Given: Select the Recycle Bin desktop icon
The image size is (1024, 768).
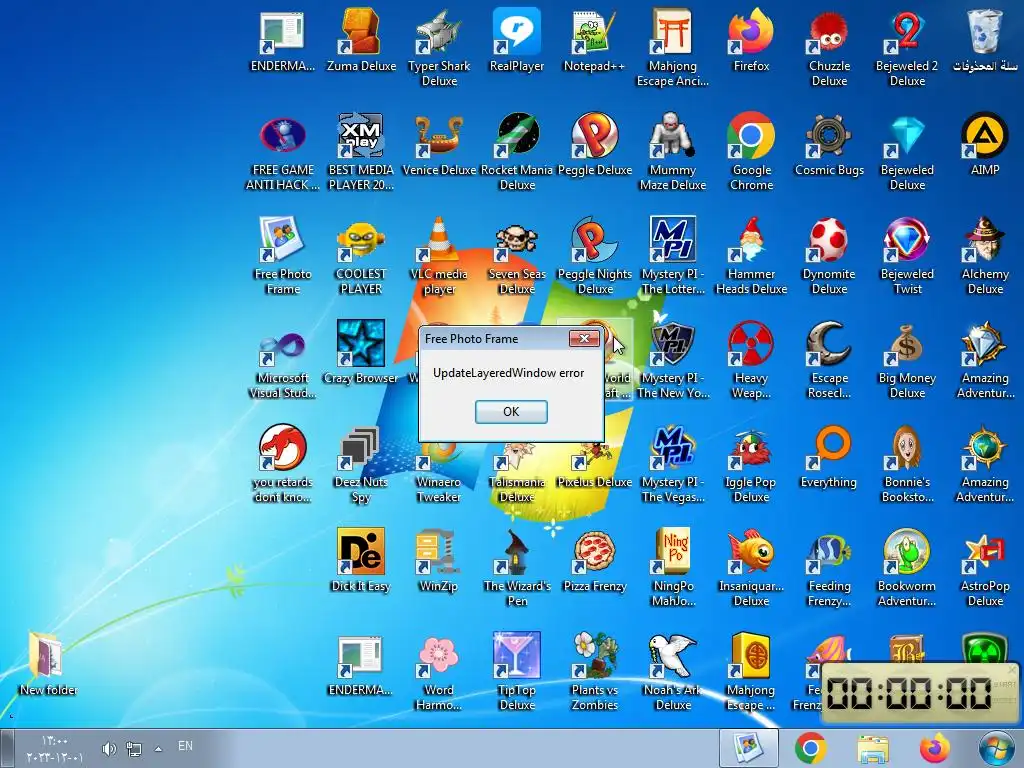Looking at the screenshot, I should click(985, 40).
